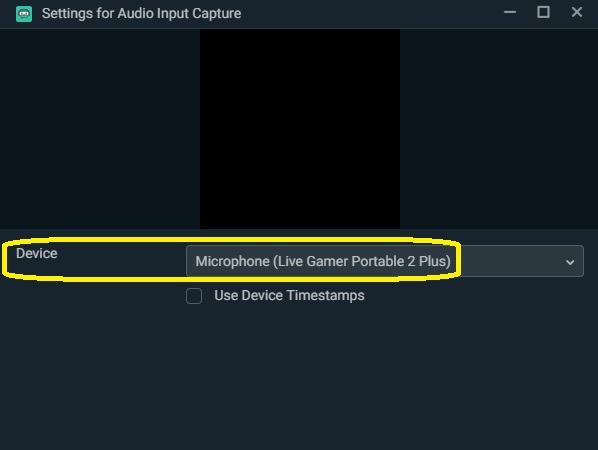Enable the Use Device Timestamps checkbox
Screen dimensions: 598x450
tap(194, 296)
